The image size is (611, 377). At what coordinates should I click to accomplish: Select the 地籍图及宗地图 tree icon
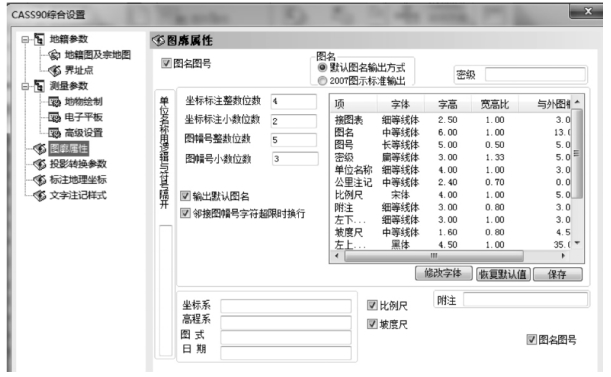click(54, 55)
